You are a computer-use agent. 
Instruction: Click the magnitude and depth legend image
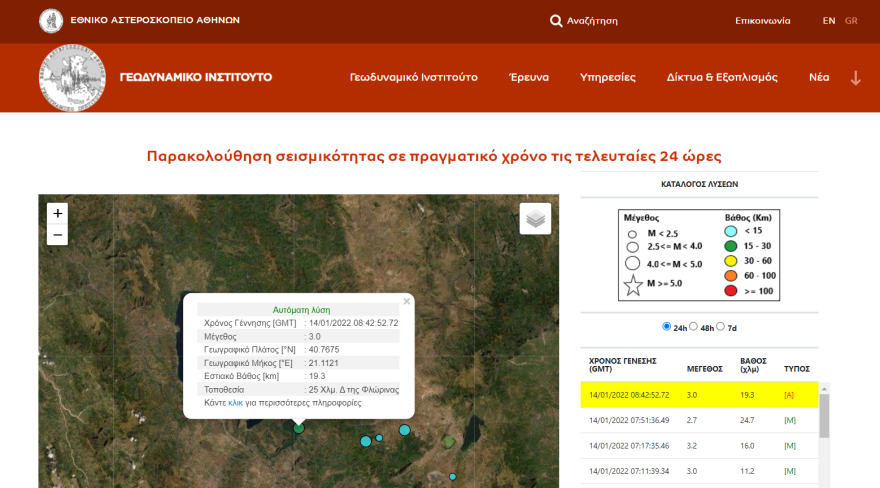(699, 255)
